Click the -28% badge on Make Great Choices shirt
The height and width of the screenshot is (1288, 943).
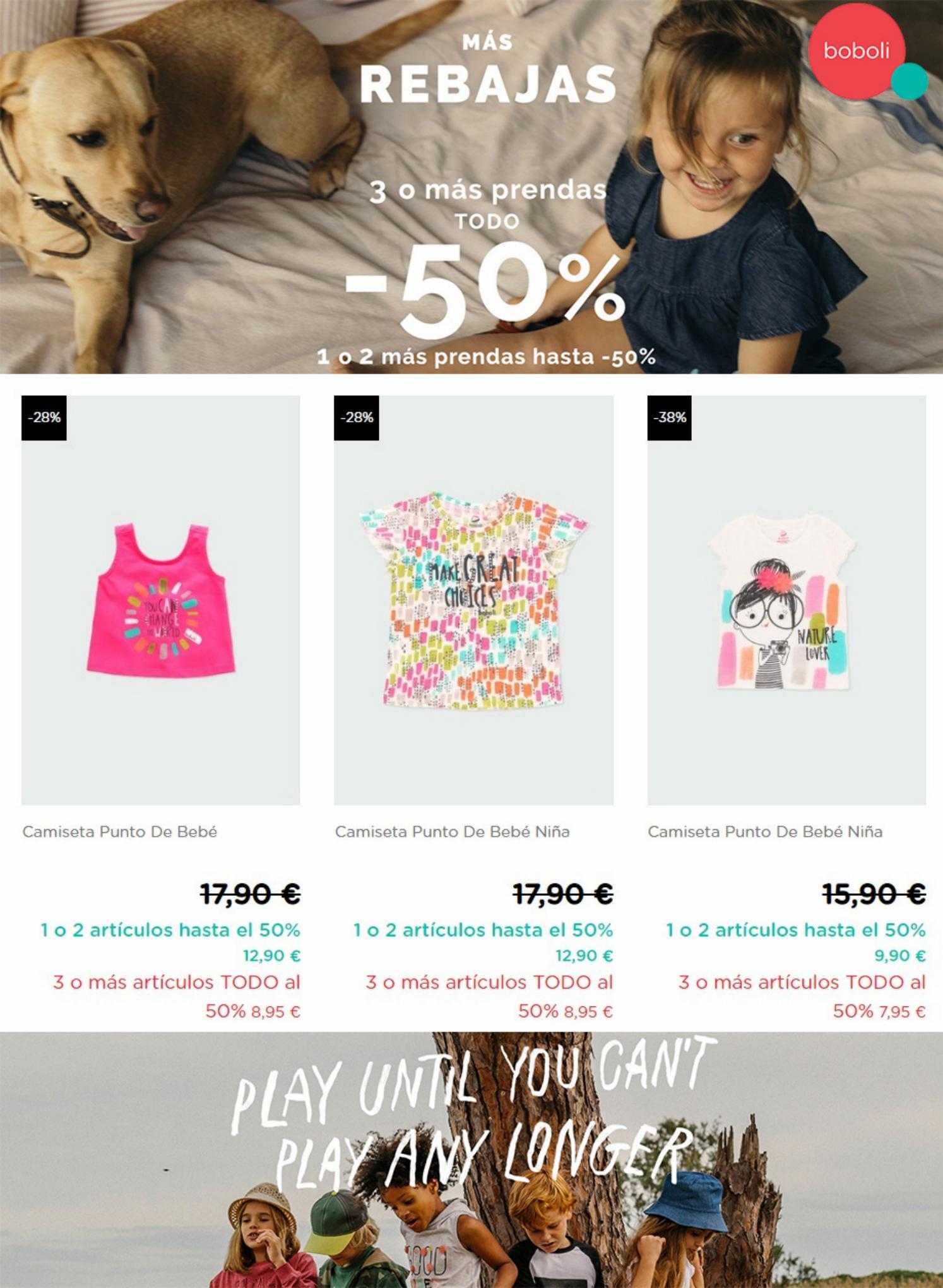click(x=357, y=417)
